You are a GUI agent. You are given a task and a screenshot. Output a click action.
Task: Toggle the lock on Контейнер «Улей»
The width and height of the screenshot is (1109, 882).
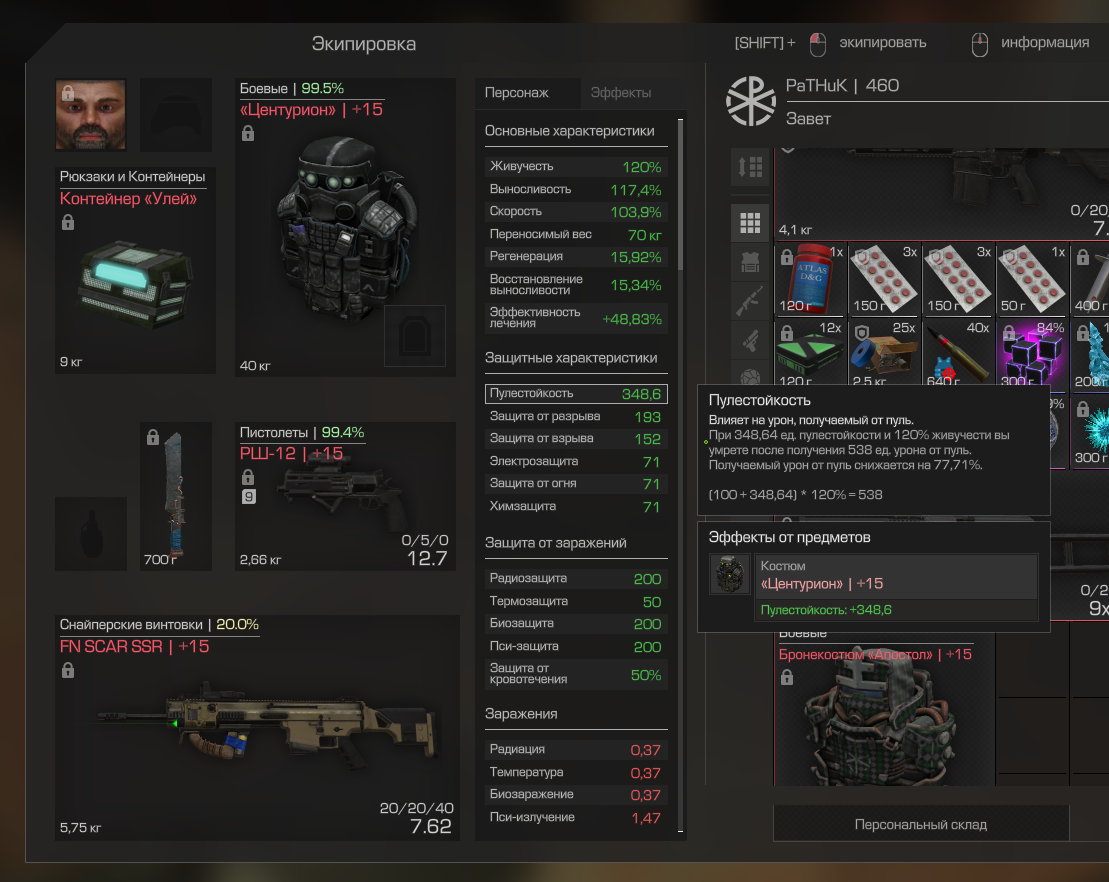68,223
